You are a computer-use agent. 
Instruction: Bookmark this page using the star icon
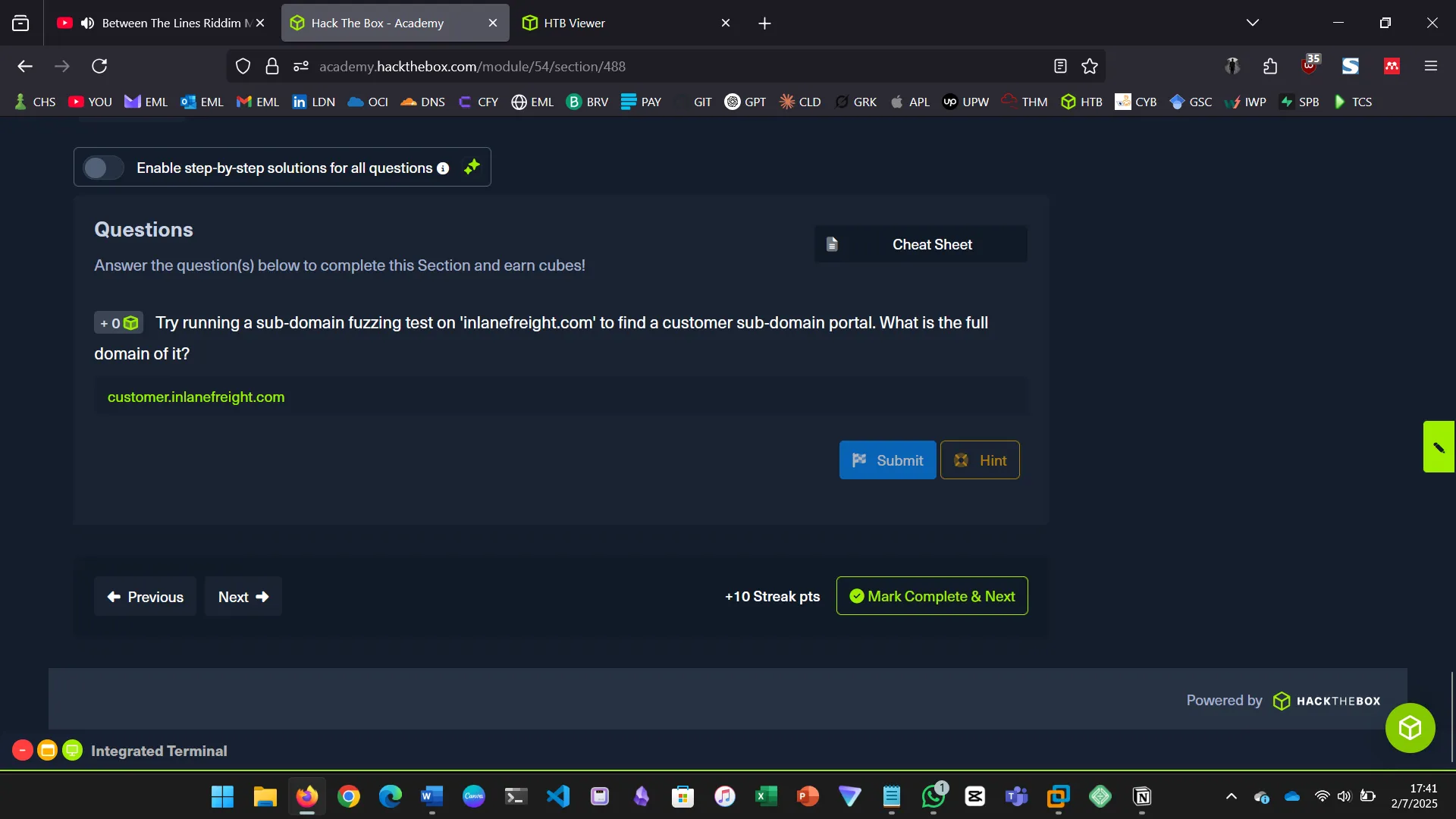point(1090,66)
